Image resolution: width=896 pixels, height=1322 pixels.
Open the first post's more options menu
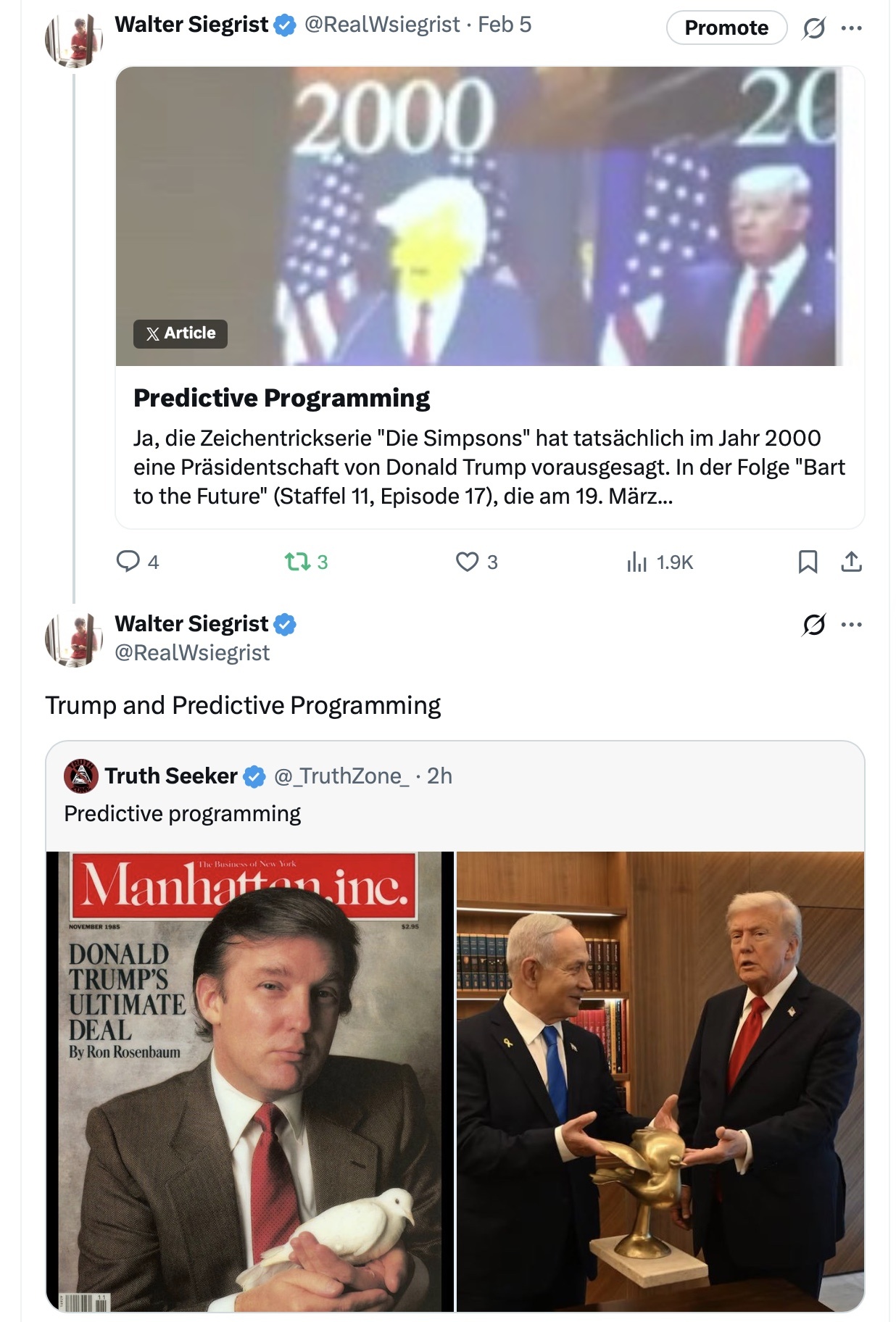852,28
